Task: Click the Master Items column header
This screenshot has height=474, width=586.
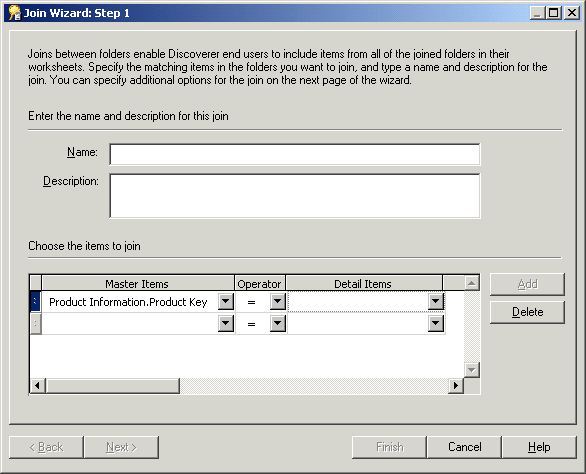Action: click(138, 284)
